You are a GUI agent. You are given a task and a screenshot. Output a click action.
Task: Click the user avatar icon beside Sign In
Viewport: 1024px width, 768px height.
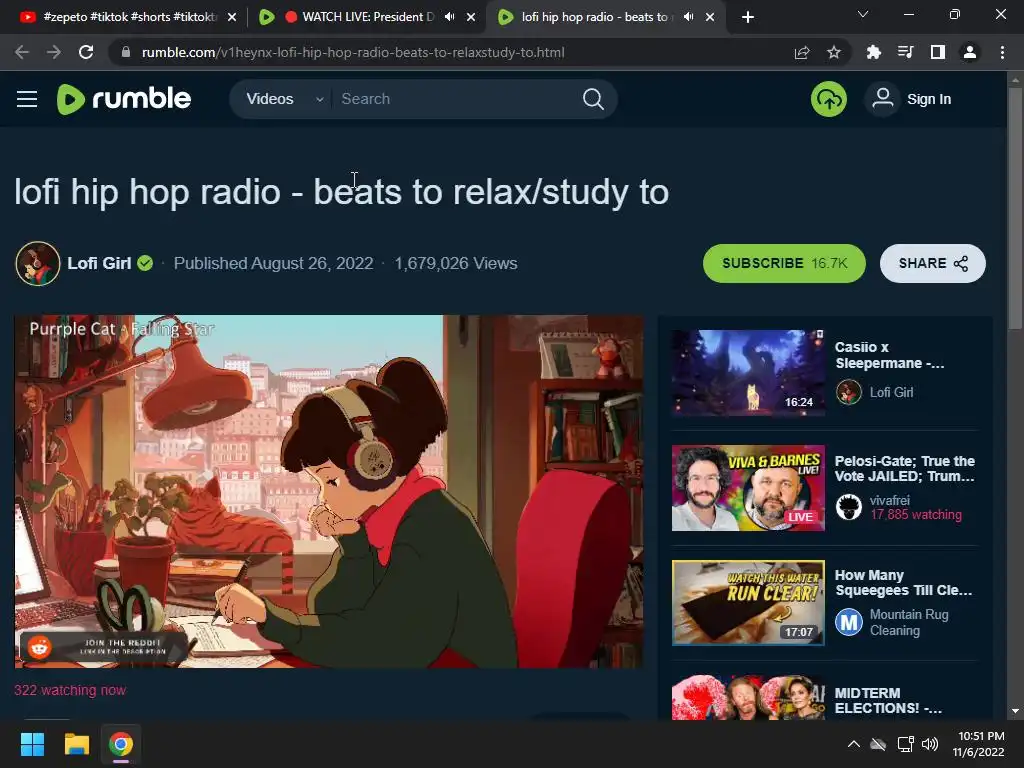tap(882, 99)
